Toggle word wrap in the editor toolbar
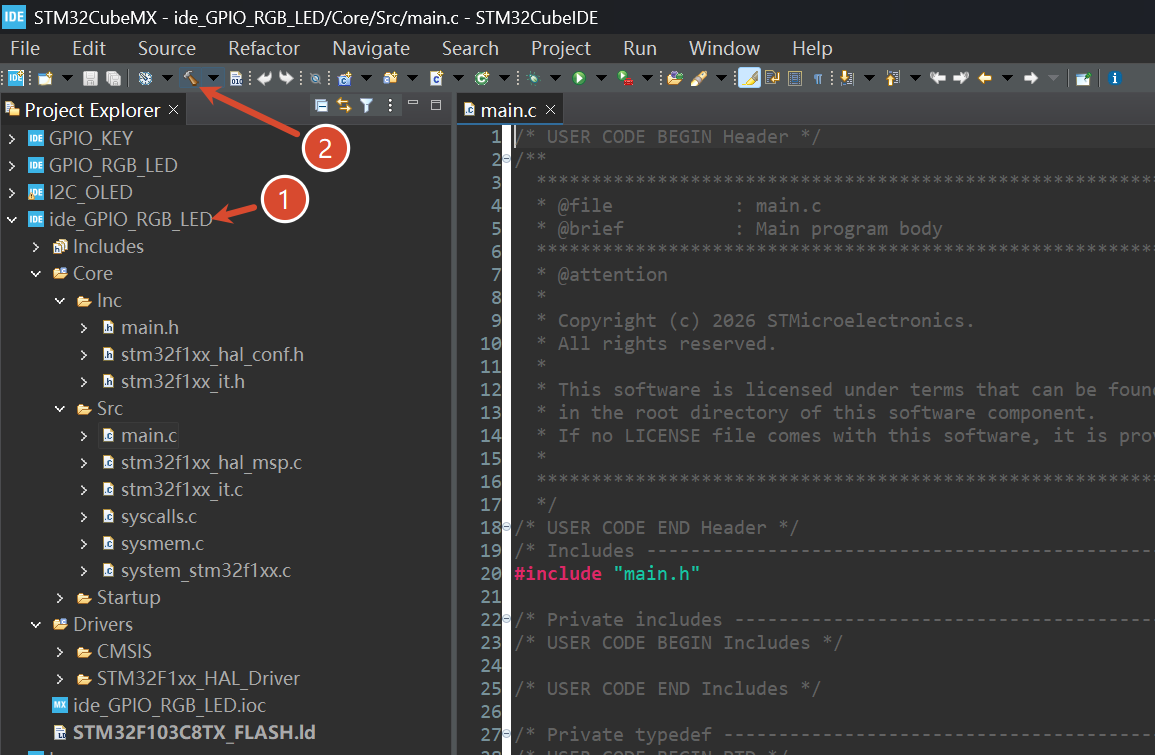 coord(772,78)
